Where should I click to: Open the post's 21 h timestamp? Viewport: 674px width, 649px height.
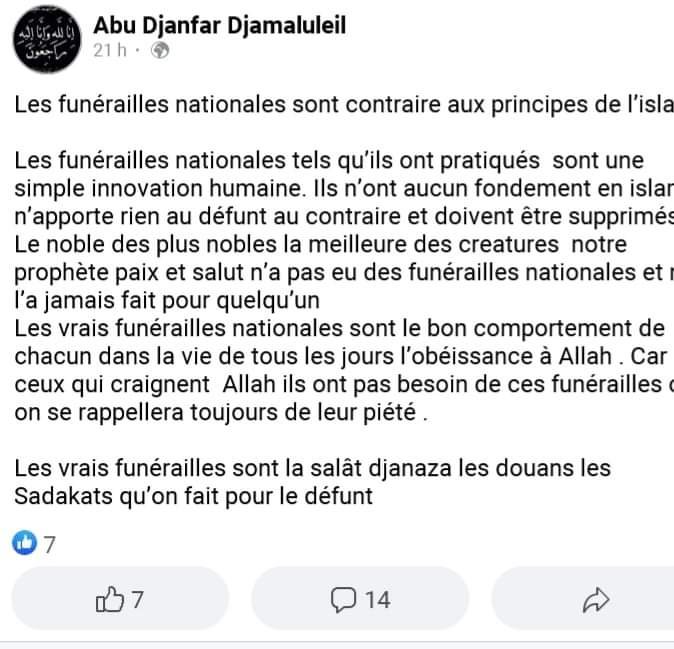click(109, 52)
